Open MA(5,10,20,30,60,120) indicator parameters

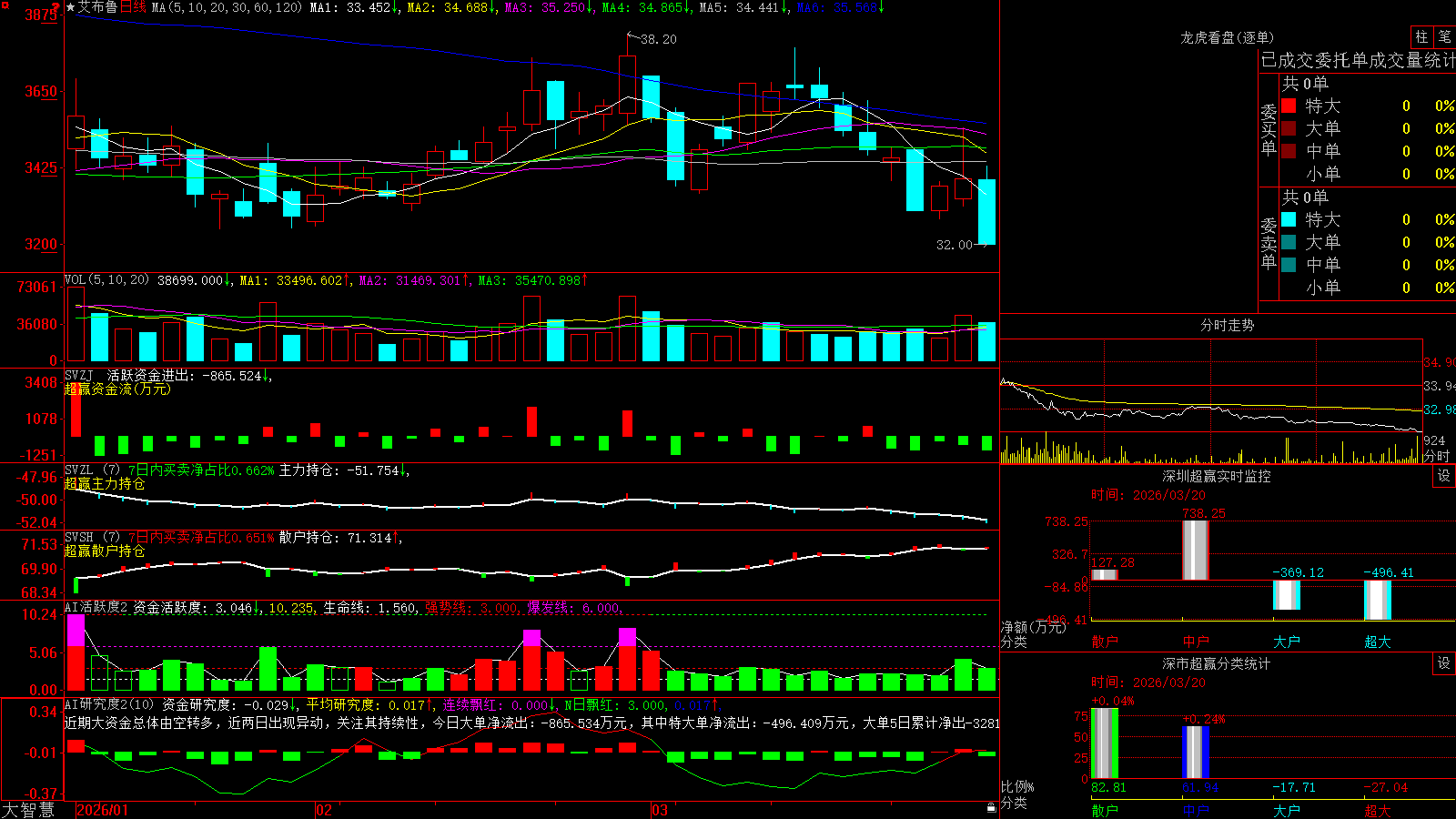pyautogui.click(x=227, y=7)
